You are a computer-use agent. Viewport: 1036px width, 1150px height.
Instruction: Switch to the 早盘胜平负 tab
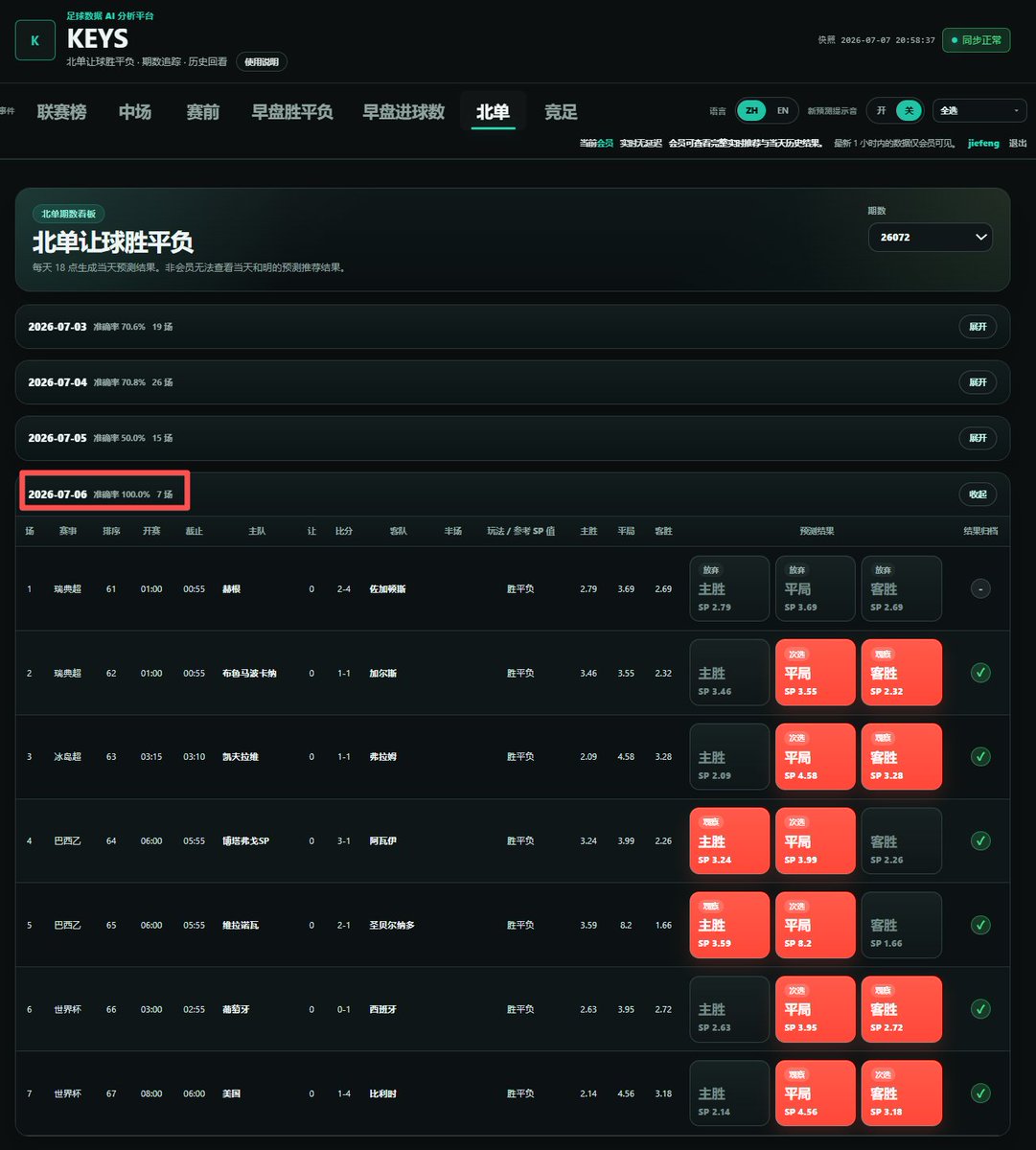(292, 112)
